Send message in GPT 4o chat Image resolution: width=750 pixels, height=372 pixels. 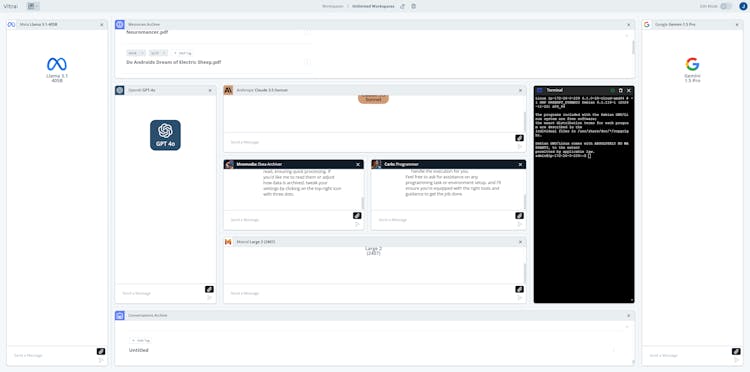tap(210, 297)
